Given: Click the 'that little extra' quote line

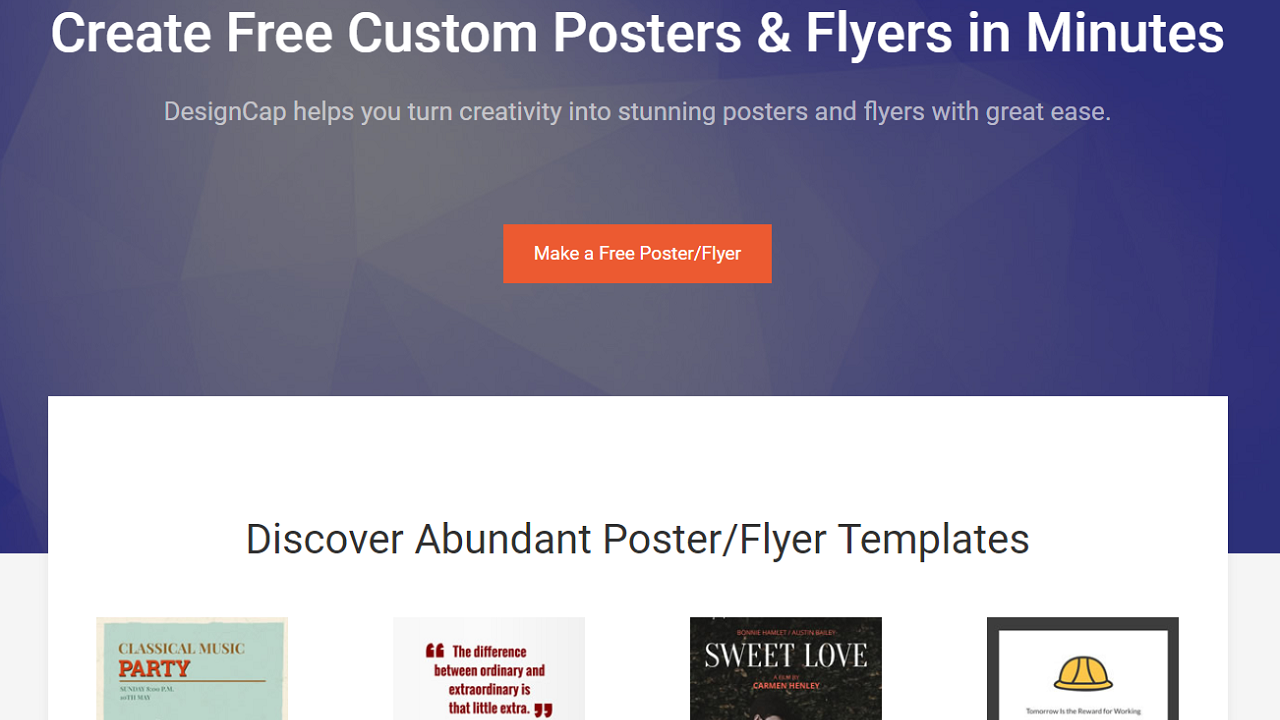Looking at the screenshot, I should [x=490, y=708].
